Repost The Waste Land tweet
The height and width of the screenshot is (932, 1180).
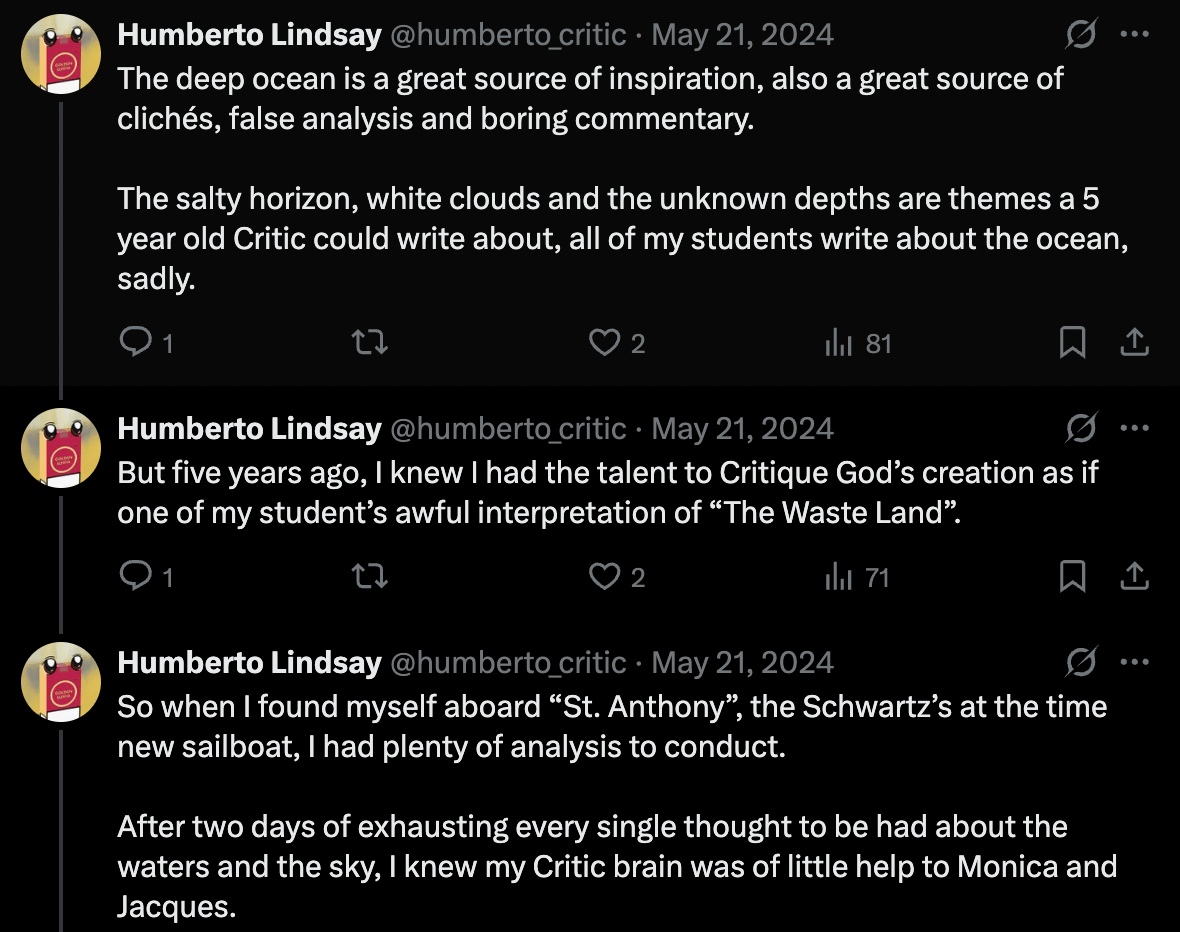coord(370,577)
